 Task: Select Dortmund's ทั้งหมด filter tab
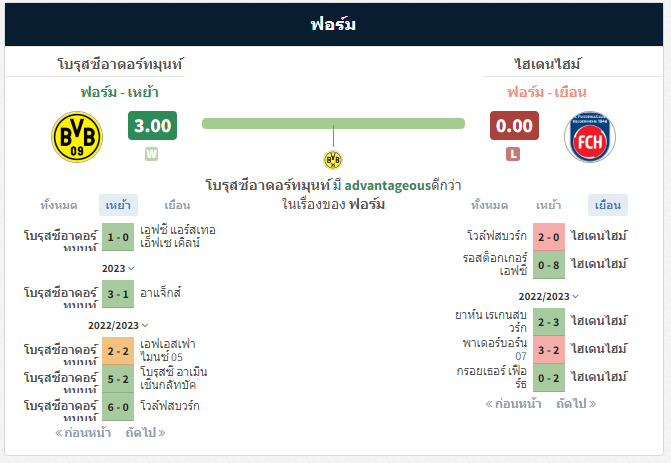59,205
